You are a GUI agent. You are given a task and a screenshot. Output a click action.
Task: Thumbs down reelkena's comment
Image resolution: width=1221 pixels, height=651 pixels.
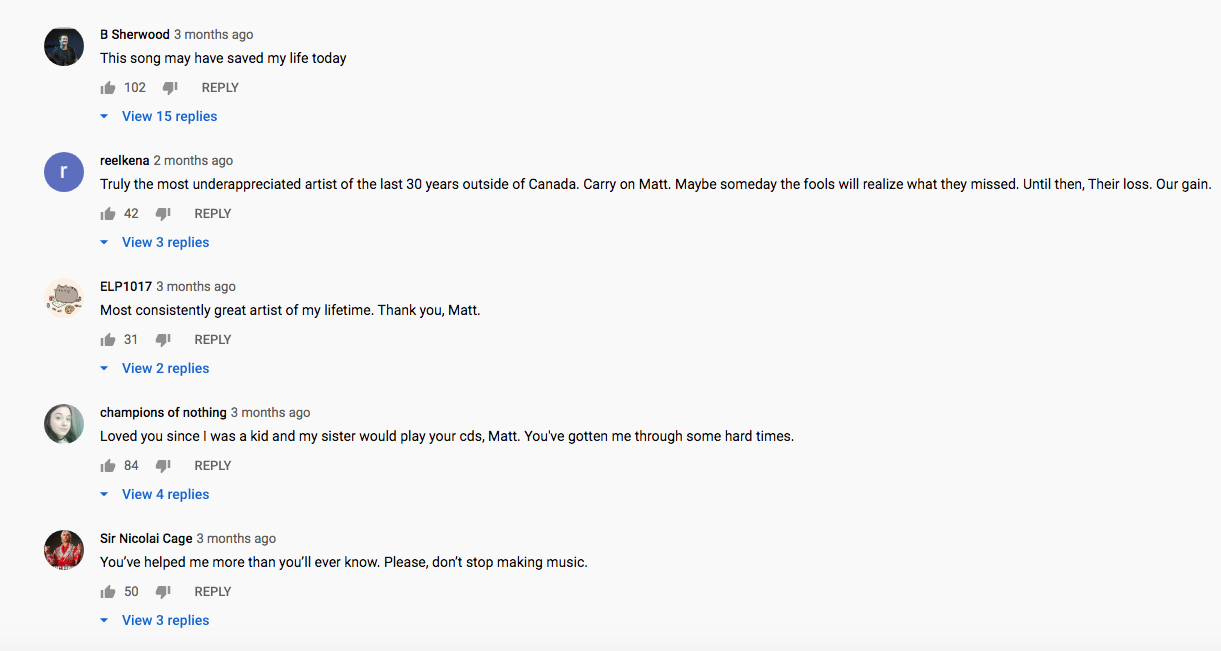pyautogui.click(x=163, y=214)
